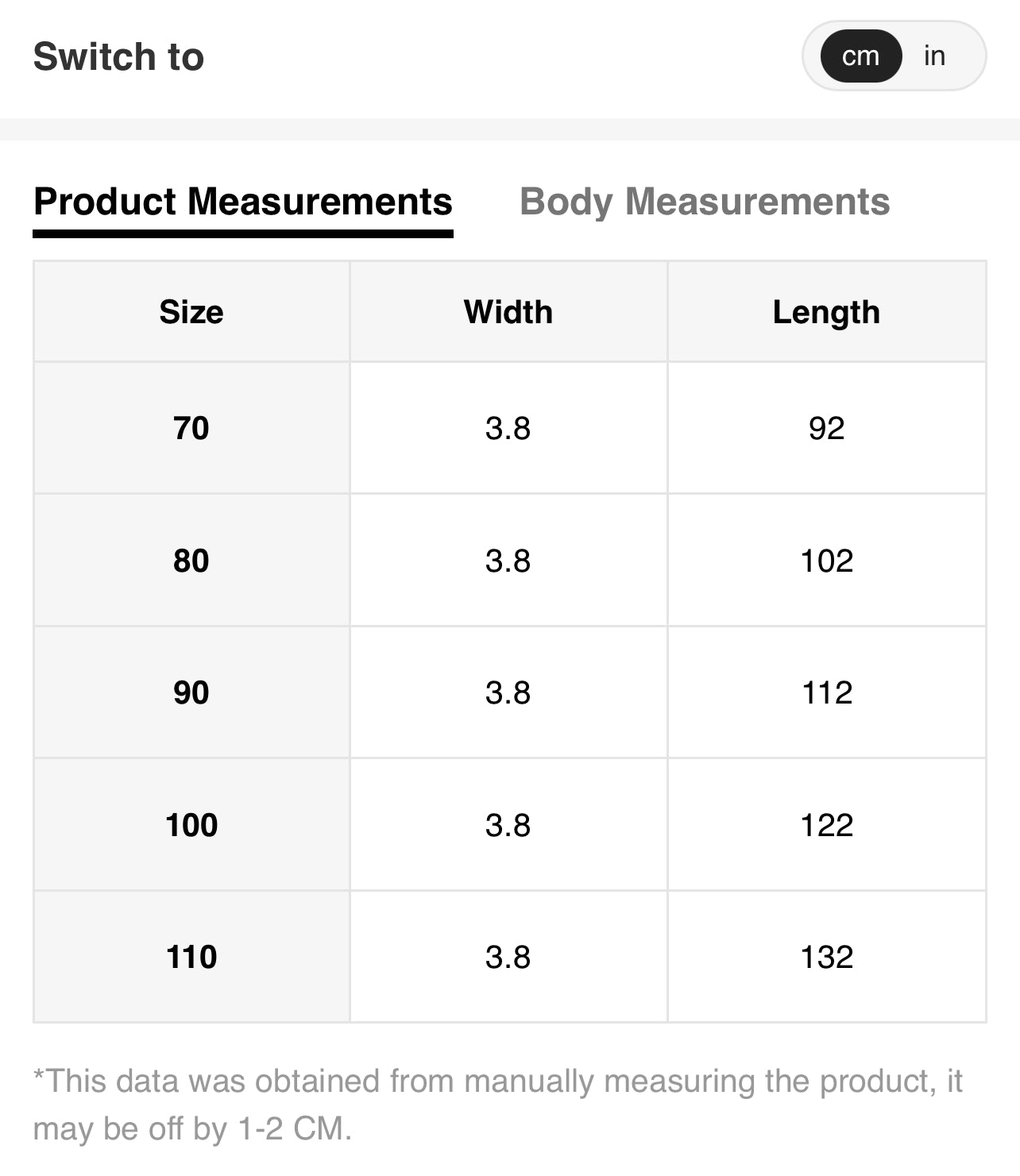The image size is (1020, 1176).
Task: Select the size 70 row label
Action: click(191, 428)
